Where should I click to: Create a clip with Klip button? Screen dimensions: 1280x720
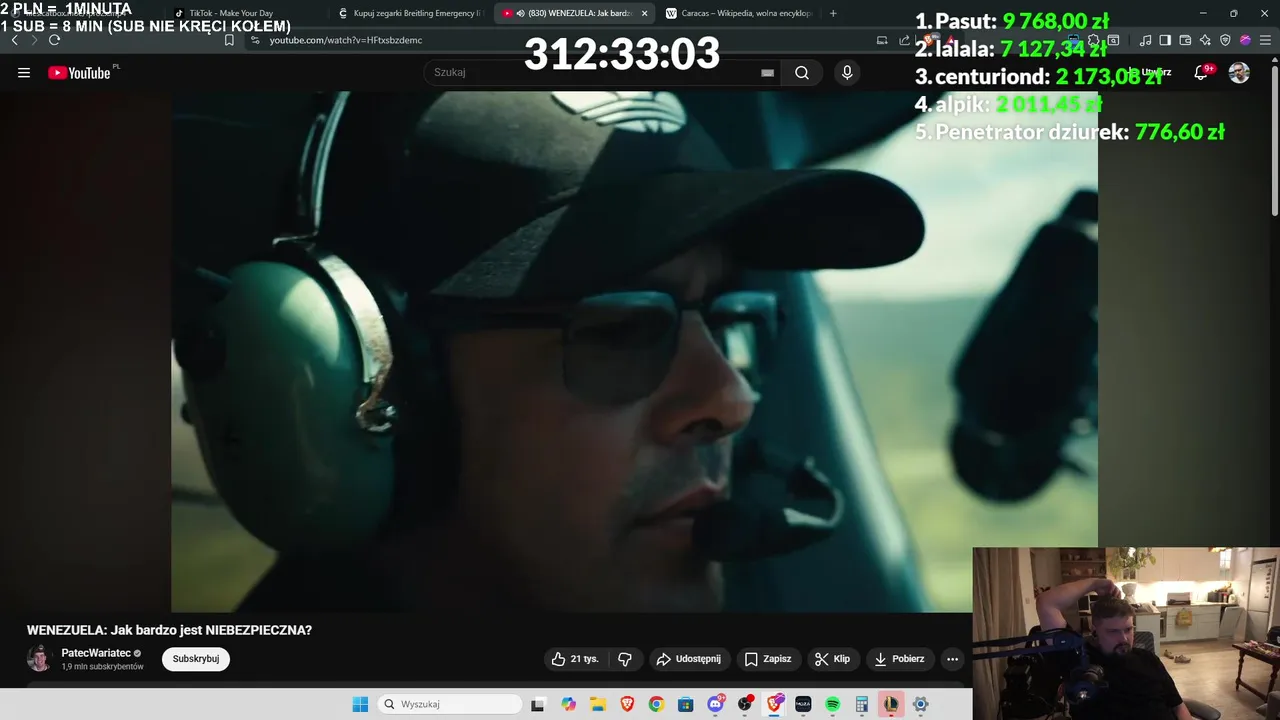click(x=832, y=659)
